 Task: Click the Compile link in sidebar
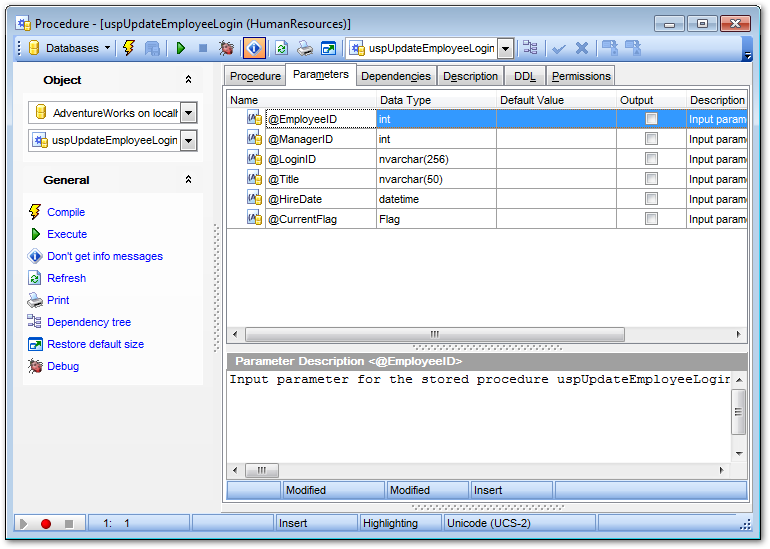coord(66,212)
